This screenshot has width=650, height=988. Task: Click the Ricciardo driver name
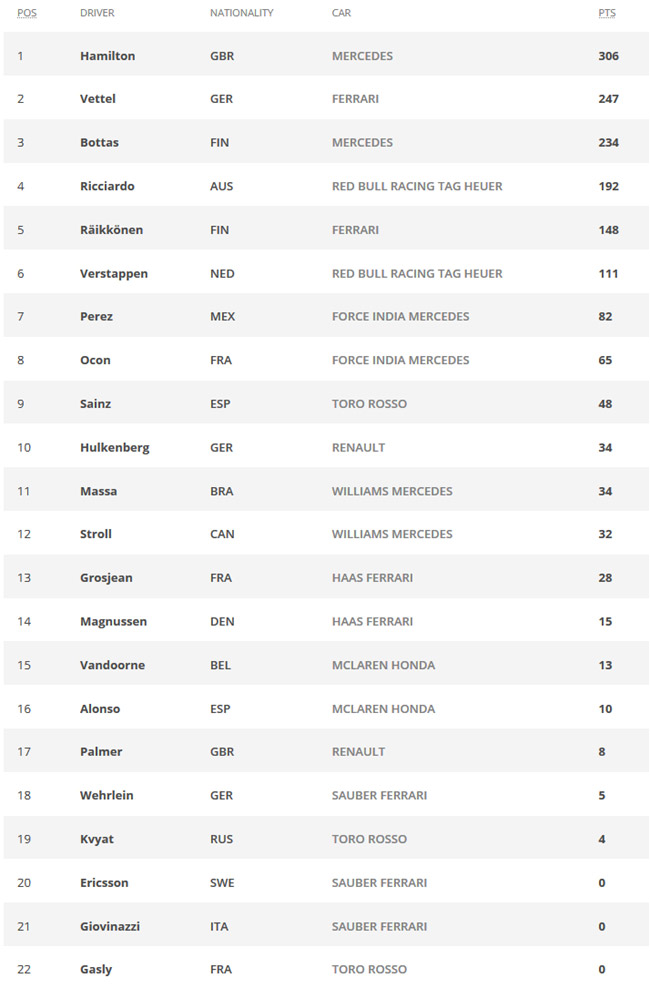(107, 186)
